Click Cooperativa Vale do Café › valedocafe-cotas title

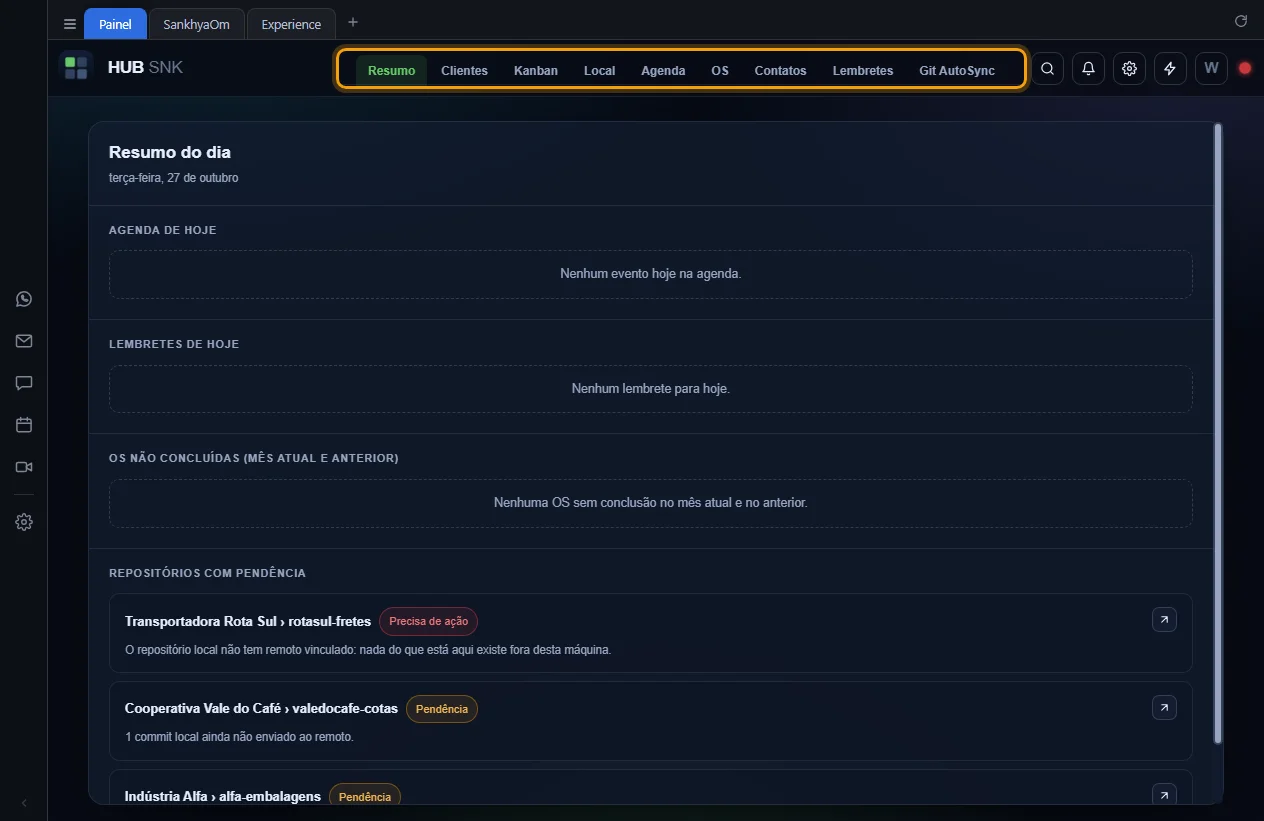[x=261, y=708]
